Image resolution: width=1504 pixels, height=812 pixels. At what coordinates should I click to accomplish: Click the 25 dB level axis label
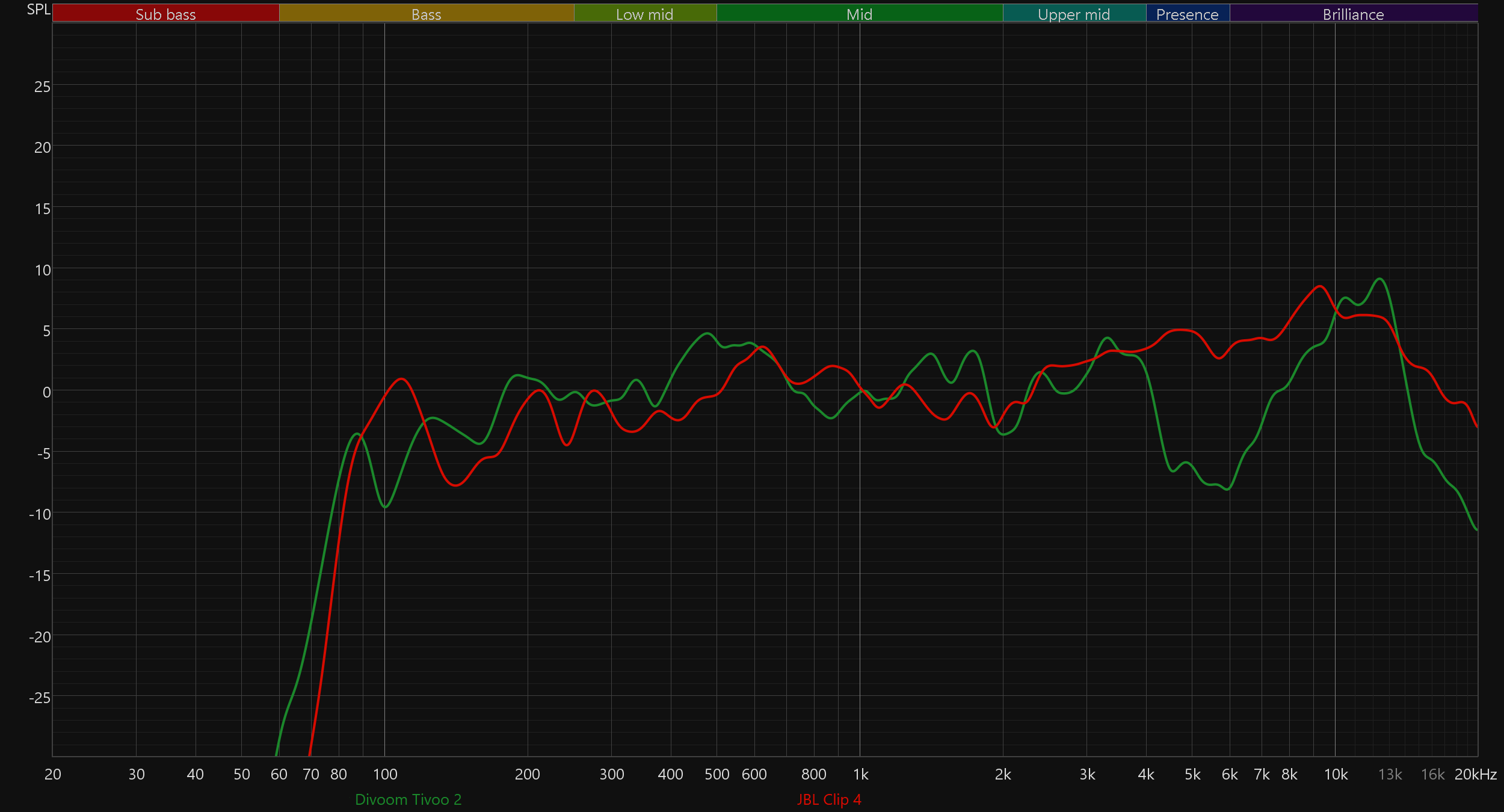42,87
